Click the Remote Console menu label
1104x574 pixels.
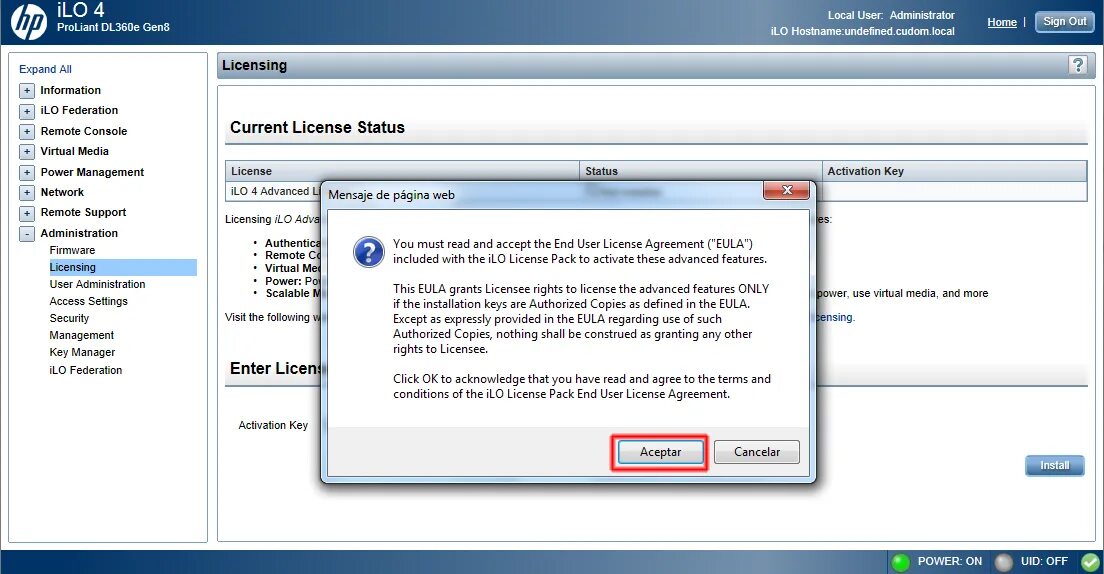tap(84, 131)
